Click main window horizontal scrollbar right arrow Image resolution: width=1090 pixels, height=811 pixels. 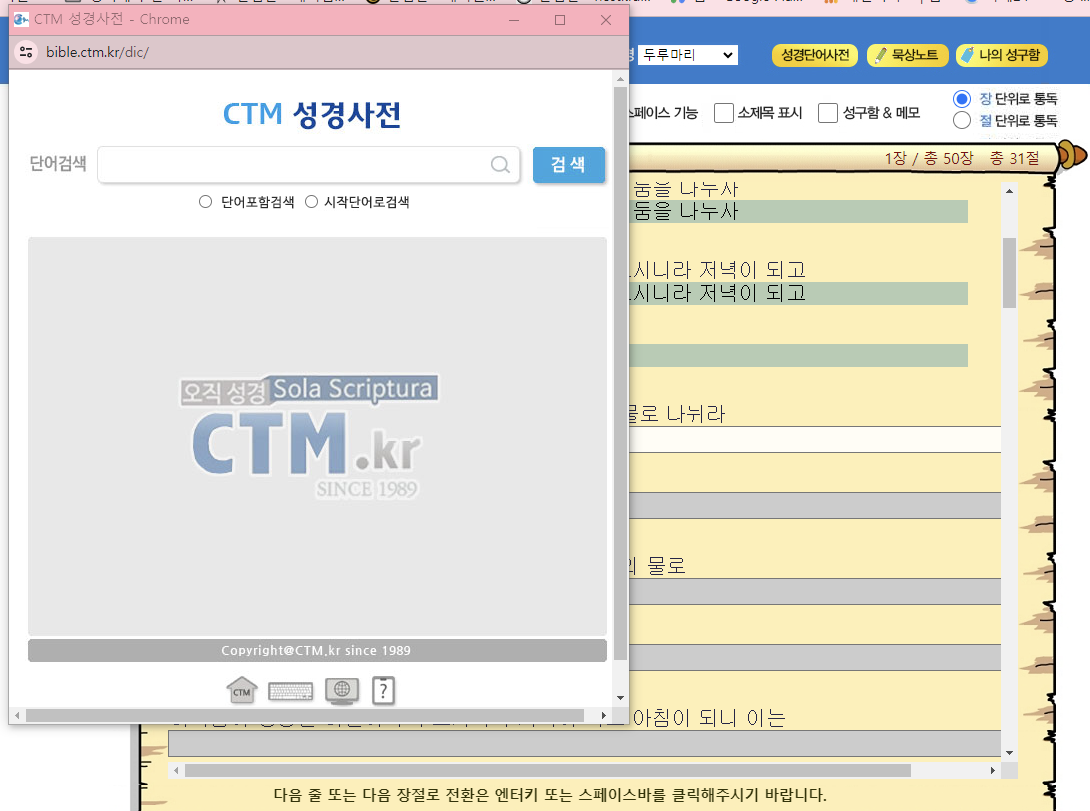pos(993,770)
